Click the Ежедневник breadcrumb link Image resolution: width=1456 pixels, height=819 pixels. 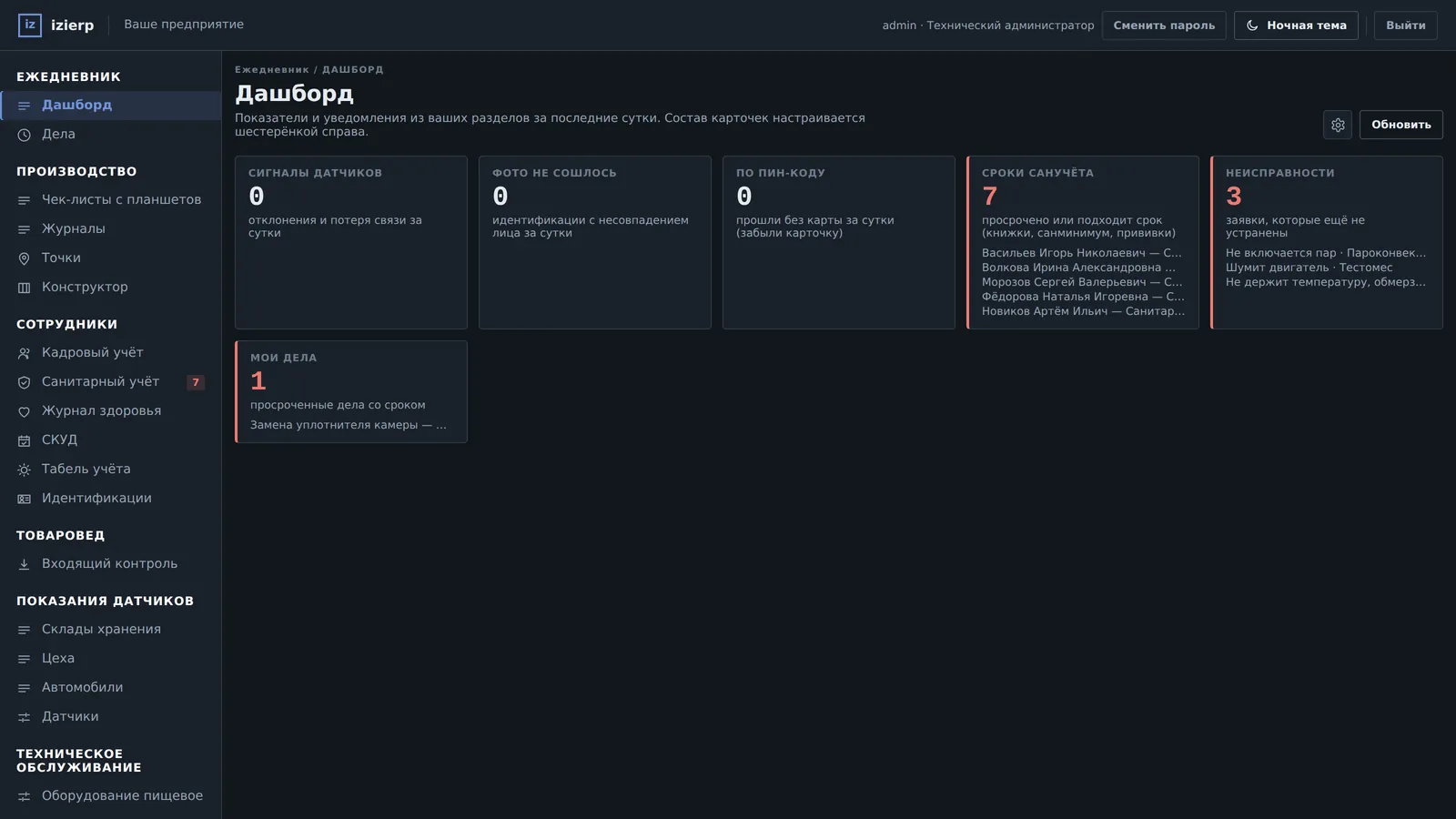(x=272, y=70)
